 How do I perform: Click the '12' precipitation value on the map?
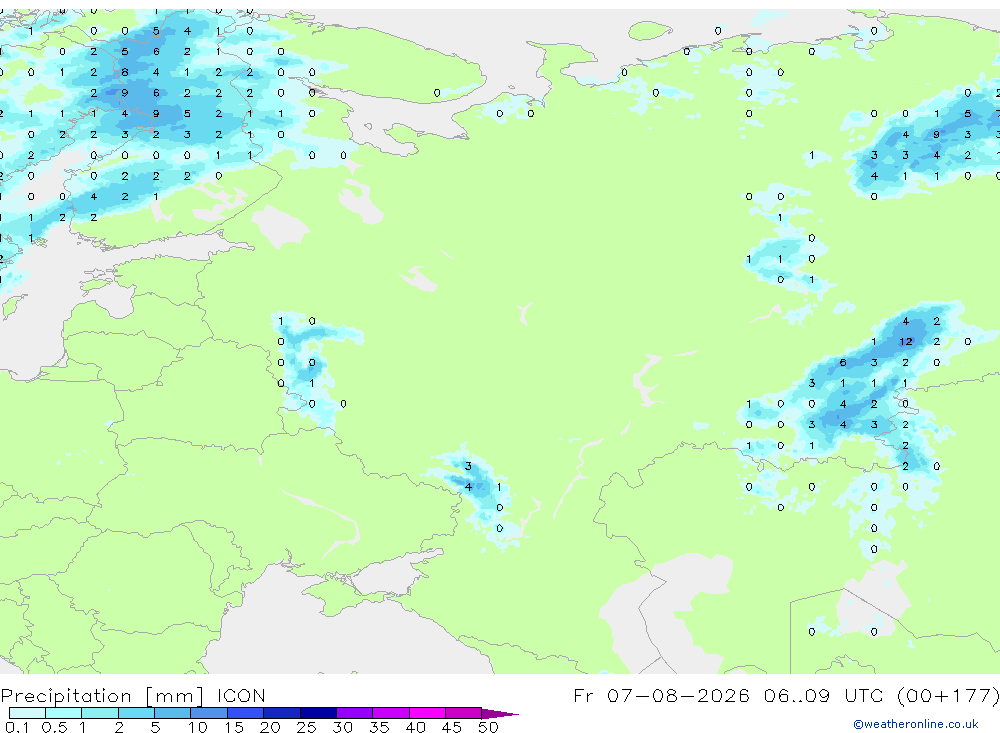tap(906, 342)
